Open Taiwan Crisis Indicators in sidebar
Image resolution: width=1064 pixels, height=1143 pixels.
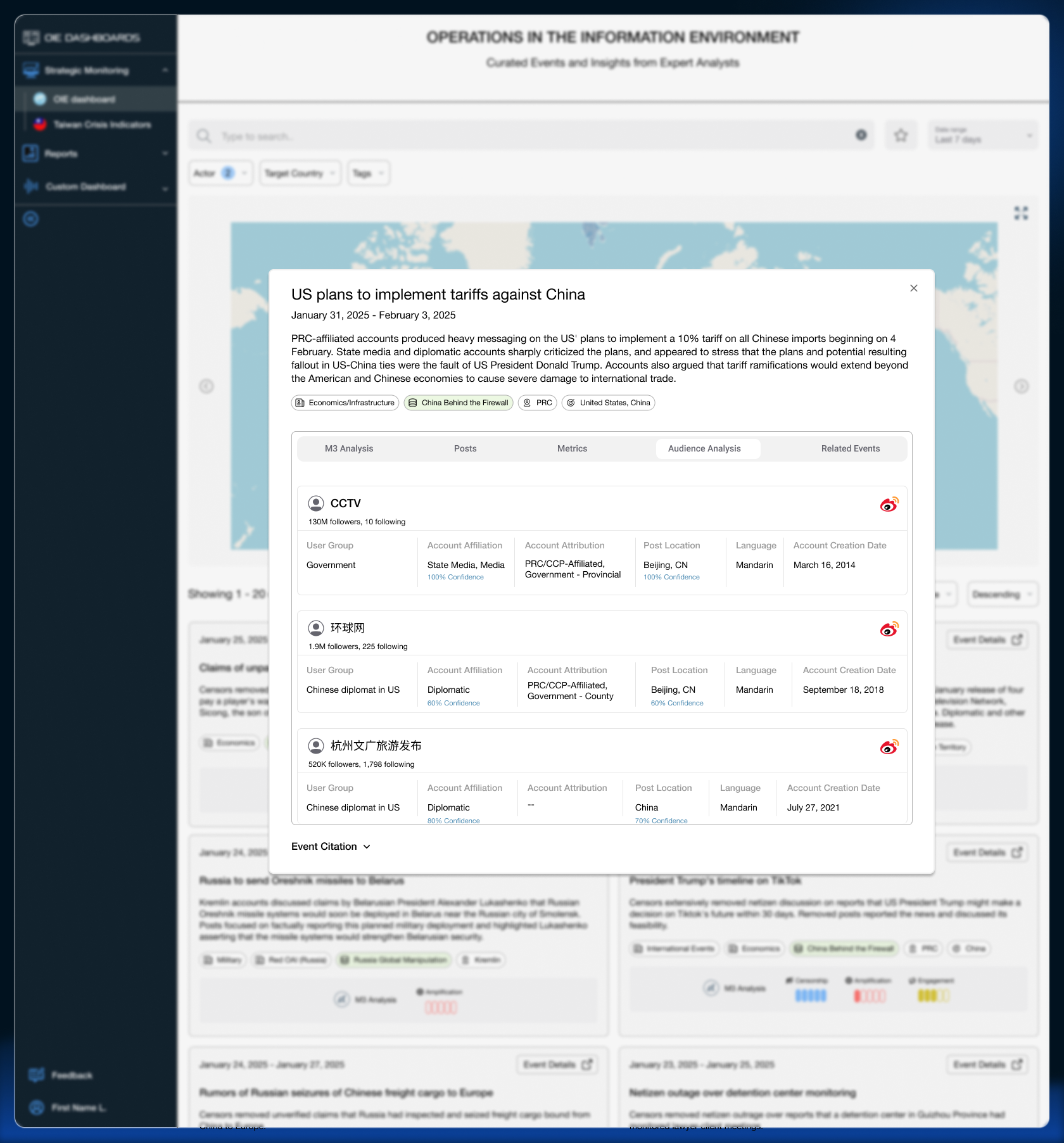[x=101, y=125]
